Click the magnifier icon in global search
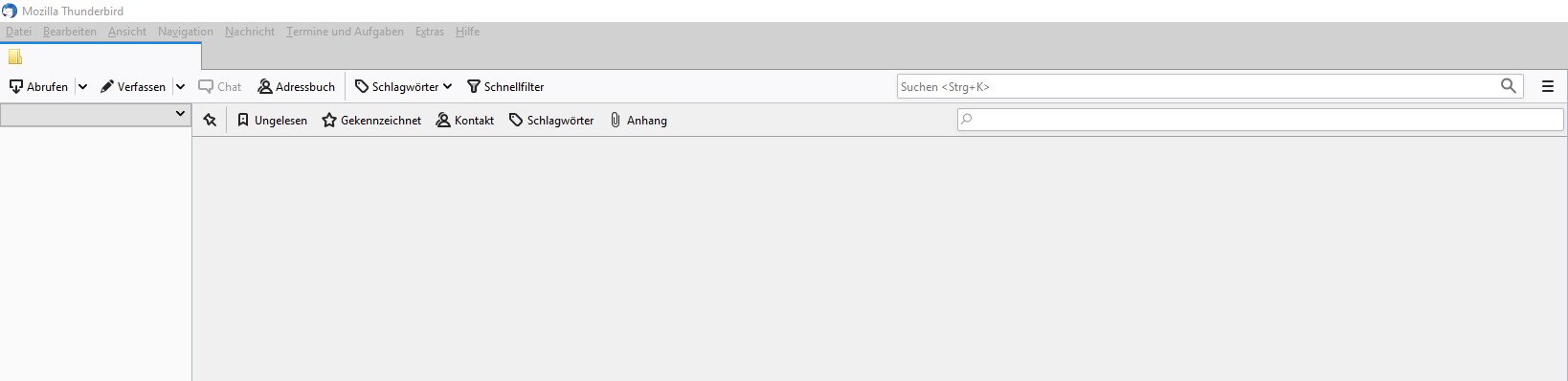Image resolution: width=1568 pixels, height=381 pixels. (x=1509, y=86)
